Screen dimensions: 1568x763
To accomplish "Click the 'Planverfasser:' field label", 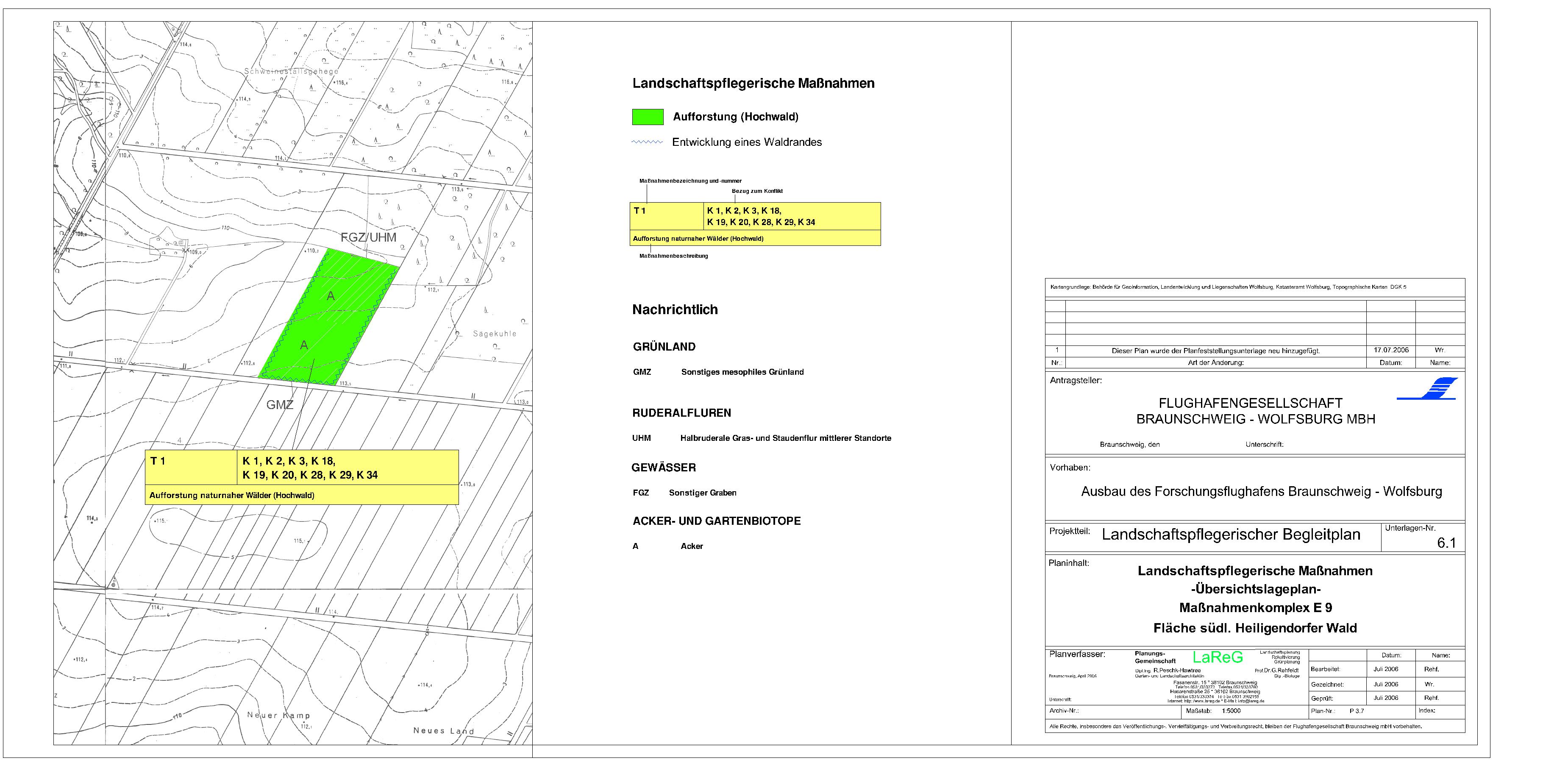I will click(x=1077, y=654).
